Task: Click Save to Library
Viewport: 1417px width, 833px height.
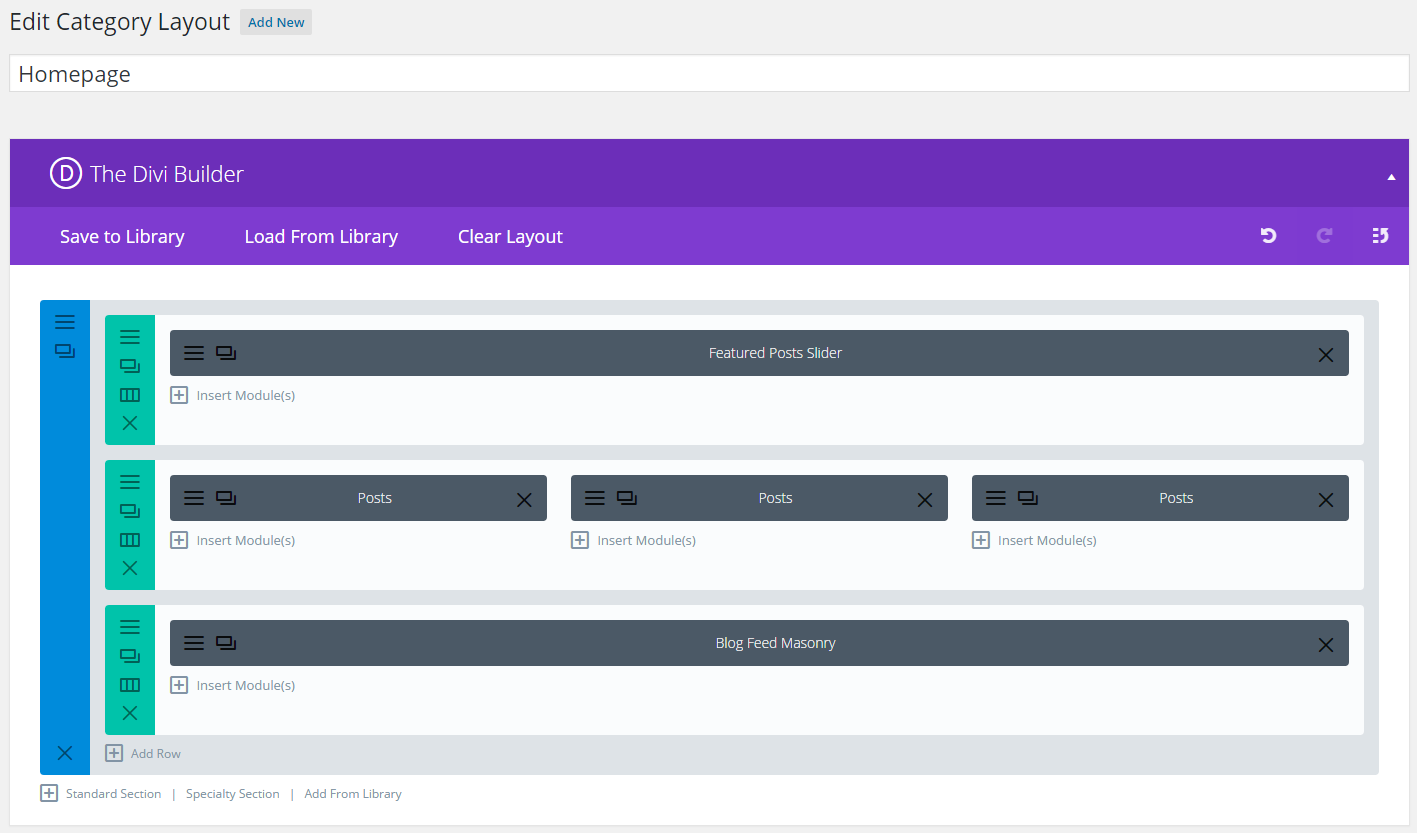Action: 122,237
